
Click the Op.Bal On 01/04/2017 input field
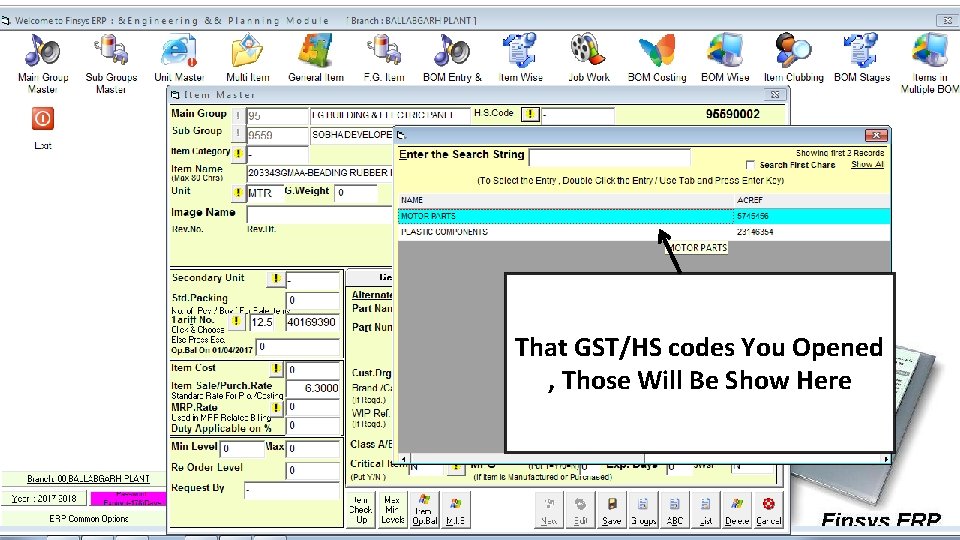tap(298, 348)
